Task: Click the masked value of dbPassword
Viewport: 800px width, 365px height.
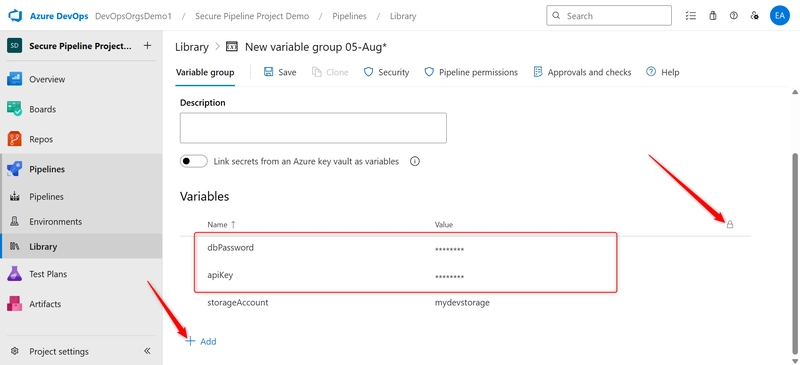Action: [449, 250]
